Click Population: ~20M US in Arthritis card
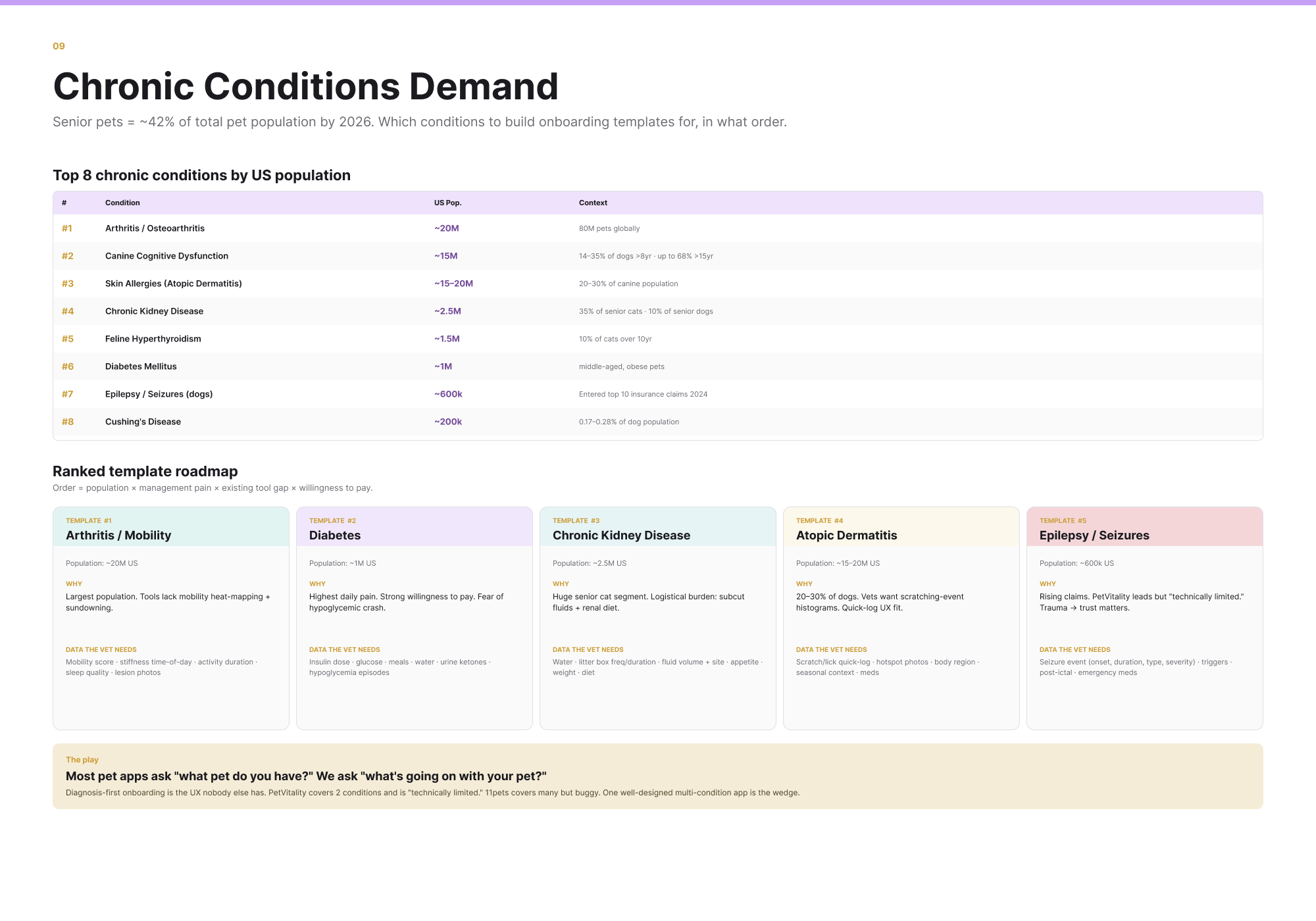This screenshot has width=1316, height=921. click(102, 563)
